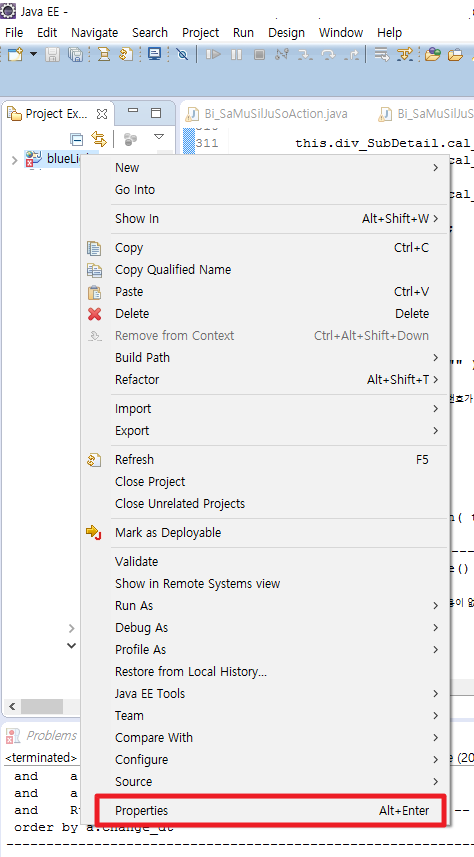Expand the Import submenu
Screen dimensions: 474x857
point(265,408)
